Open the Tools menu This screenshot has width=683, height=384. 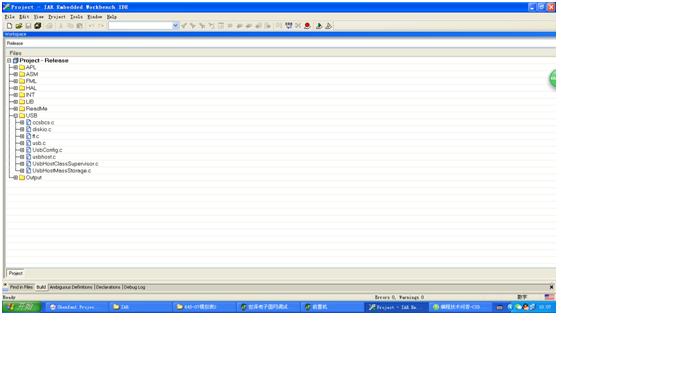[x=76, y=17]
